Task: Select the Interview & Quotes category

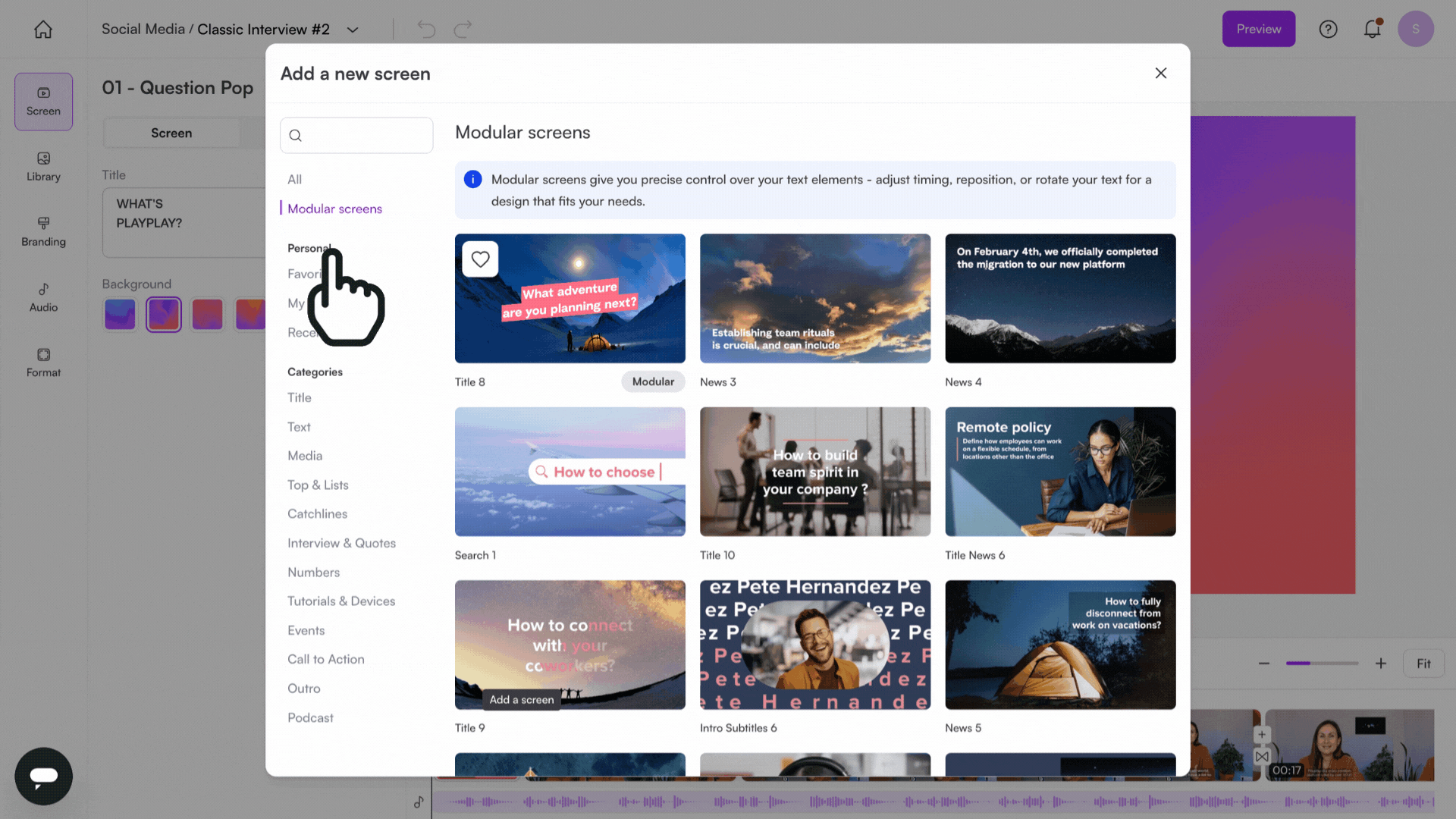Action: pyautogui.click(x=341, y=543)
